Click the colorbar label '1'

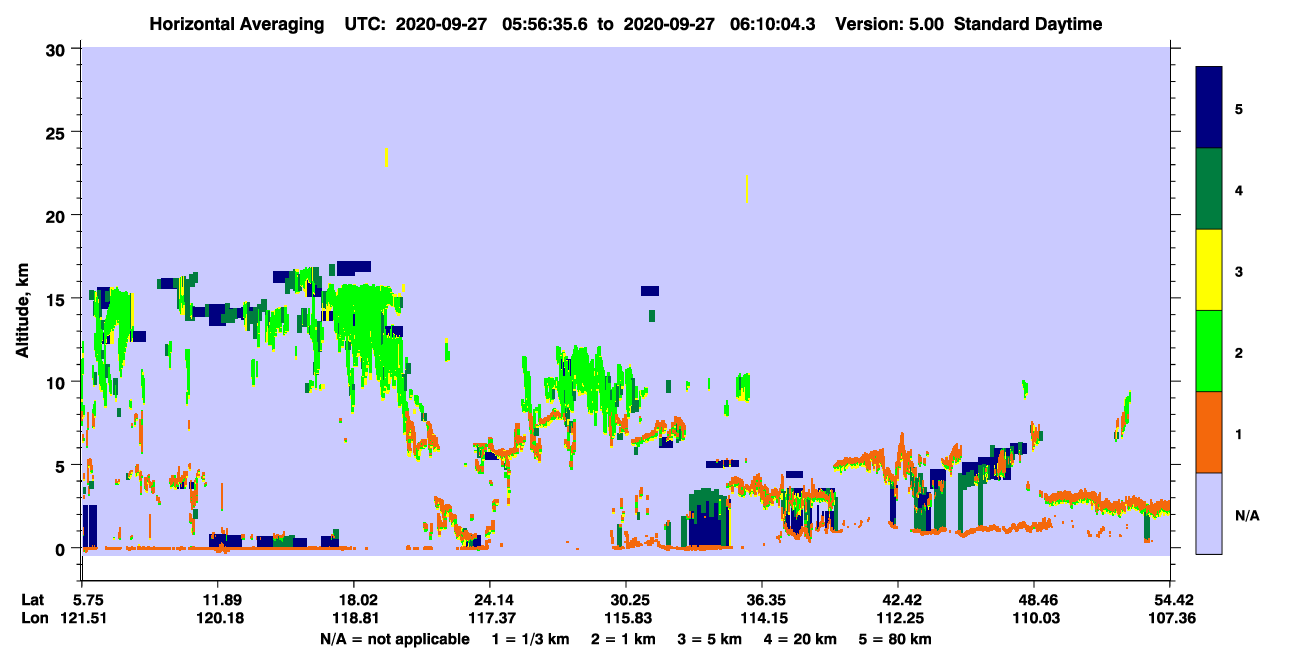click(1238, 434)
